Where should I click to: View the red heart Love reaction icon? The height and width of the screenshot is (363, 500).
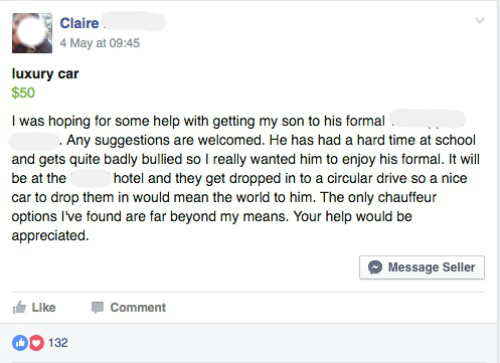[36, 343]
